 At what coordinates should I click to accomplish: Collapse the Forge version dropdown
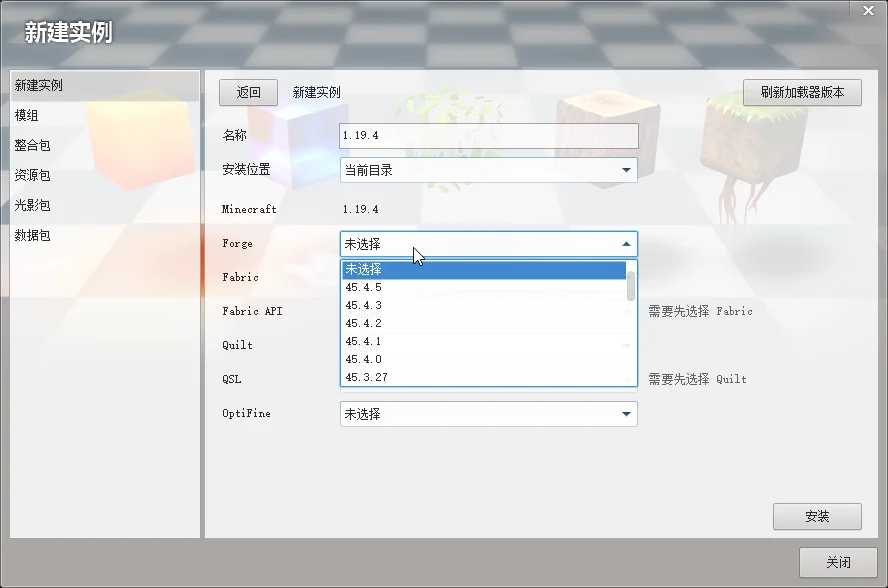489,244
